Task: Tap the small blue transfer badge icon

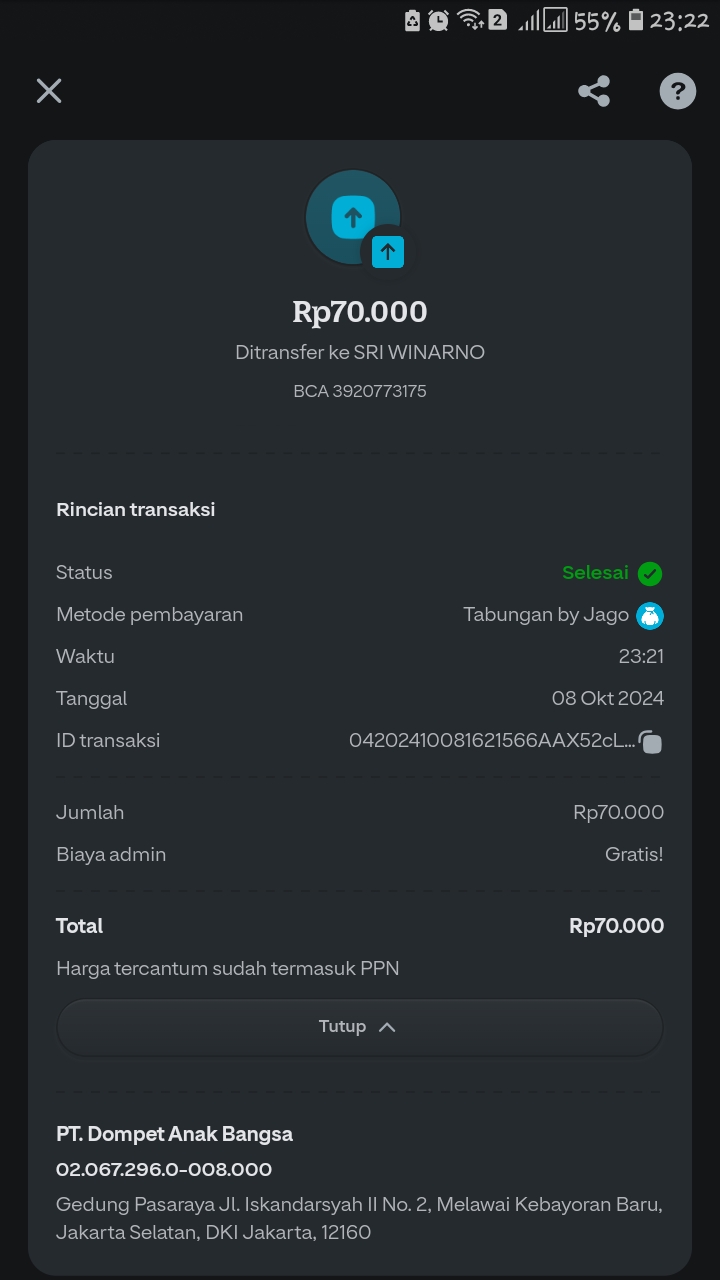Action: [388, 252]
